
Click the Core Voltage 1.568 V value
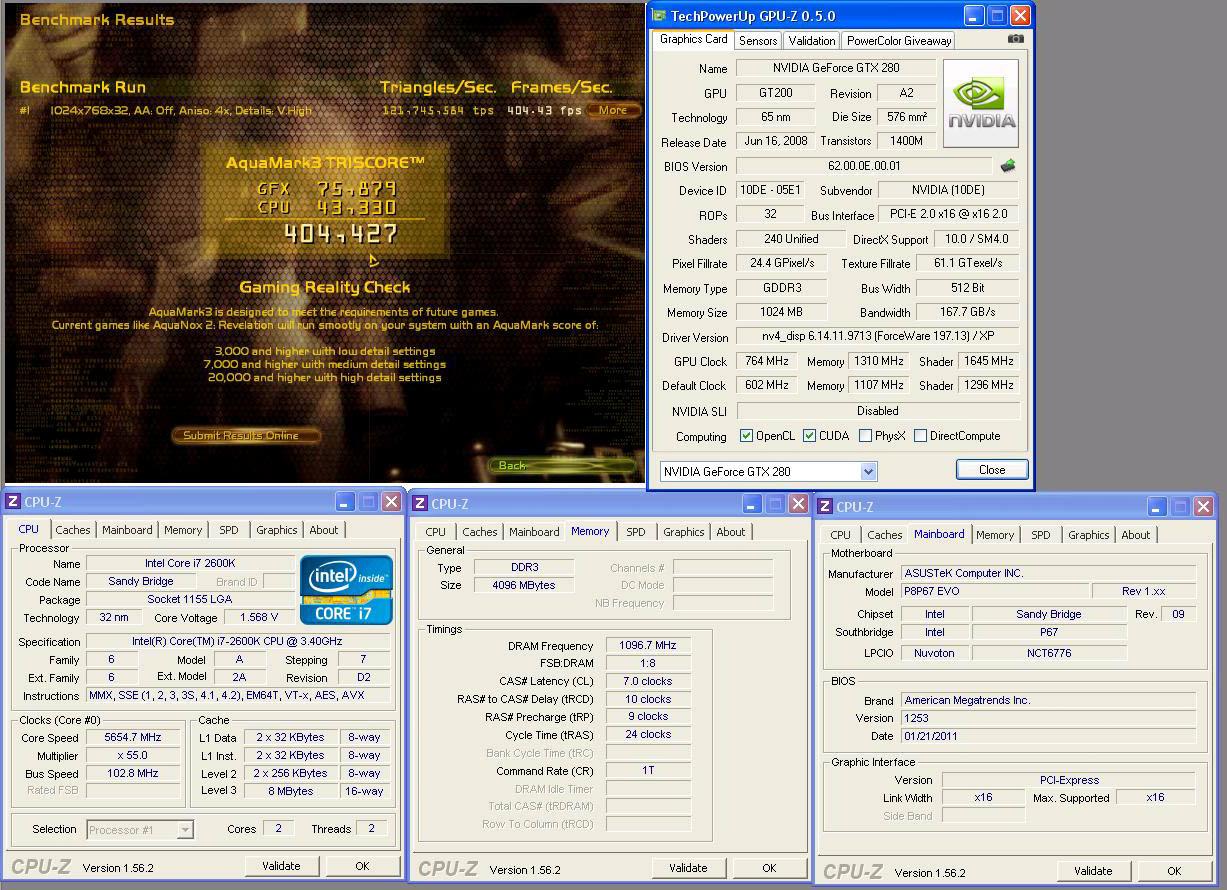(x=258, y=618)
